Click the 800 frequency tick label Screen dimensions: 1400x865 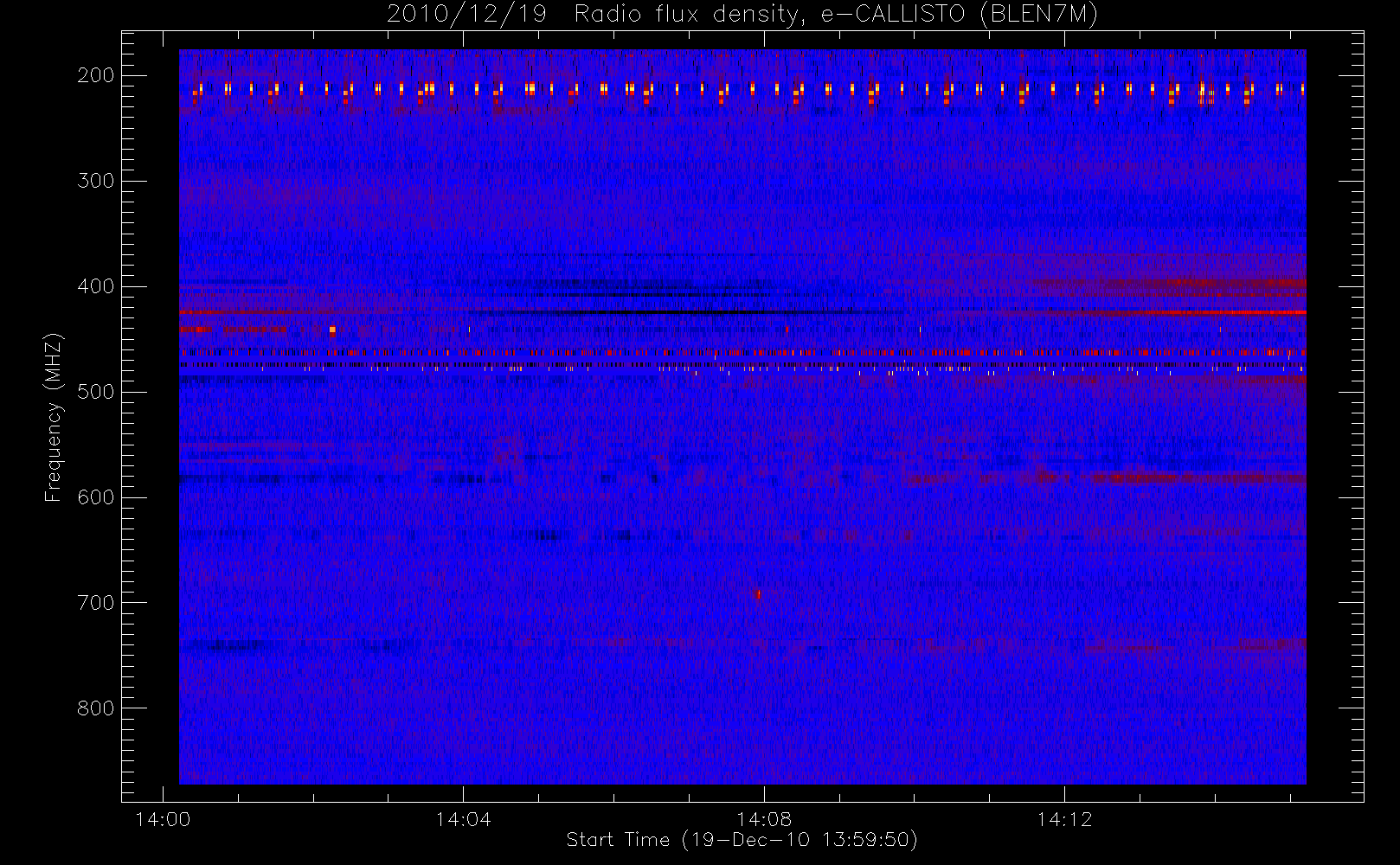coord(96,708)
